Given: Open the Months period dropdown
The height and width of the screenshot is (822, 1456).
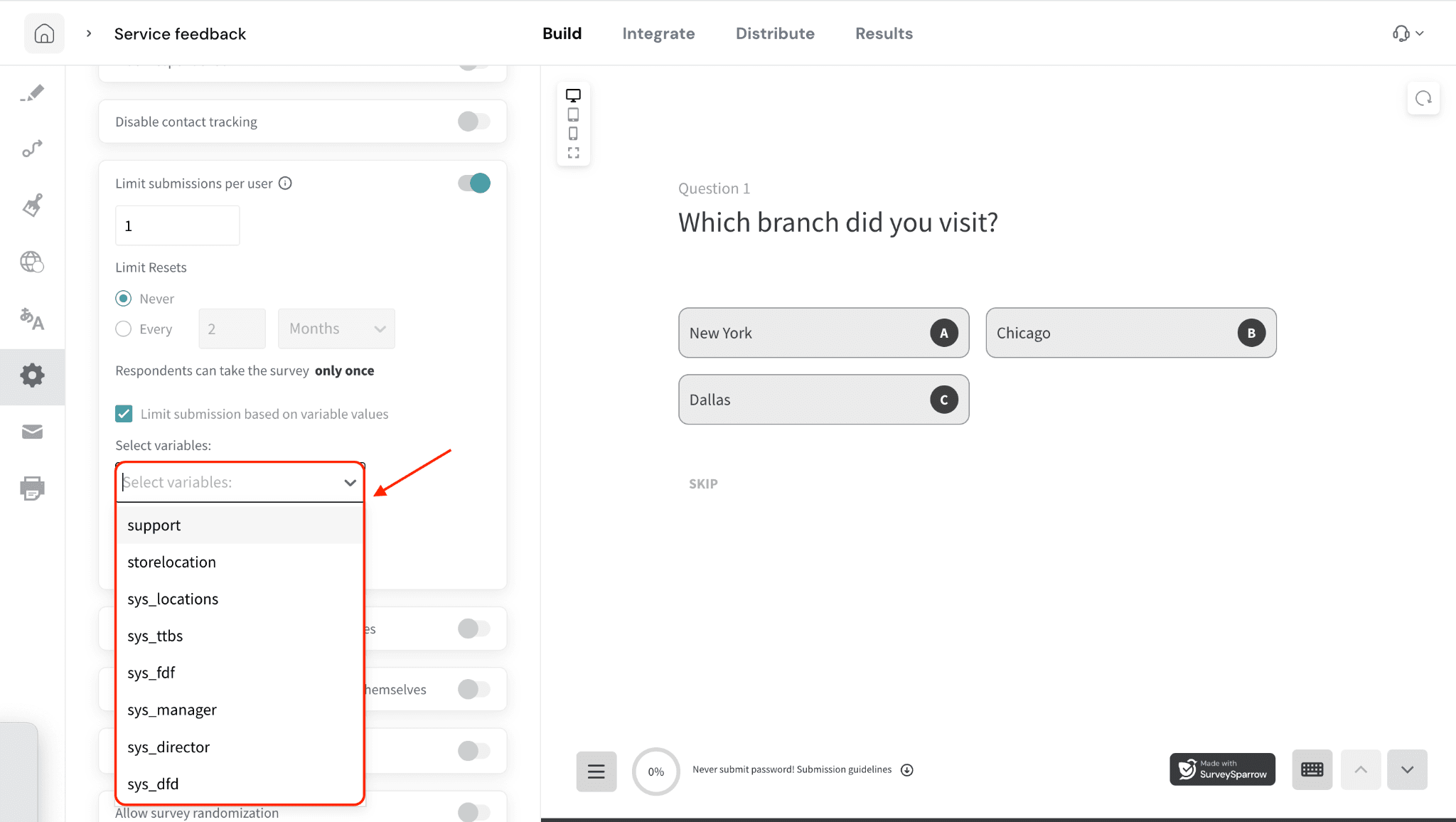Looking at the screenshot, I should pos(336,329).
